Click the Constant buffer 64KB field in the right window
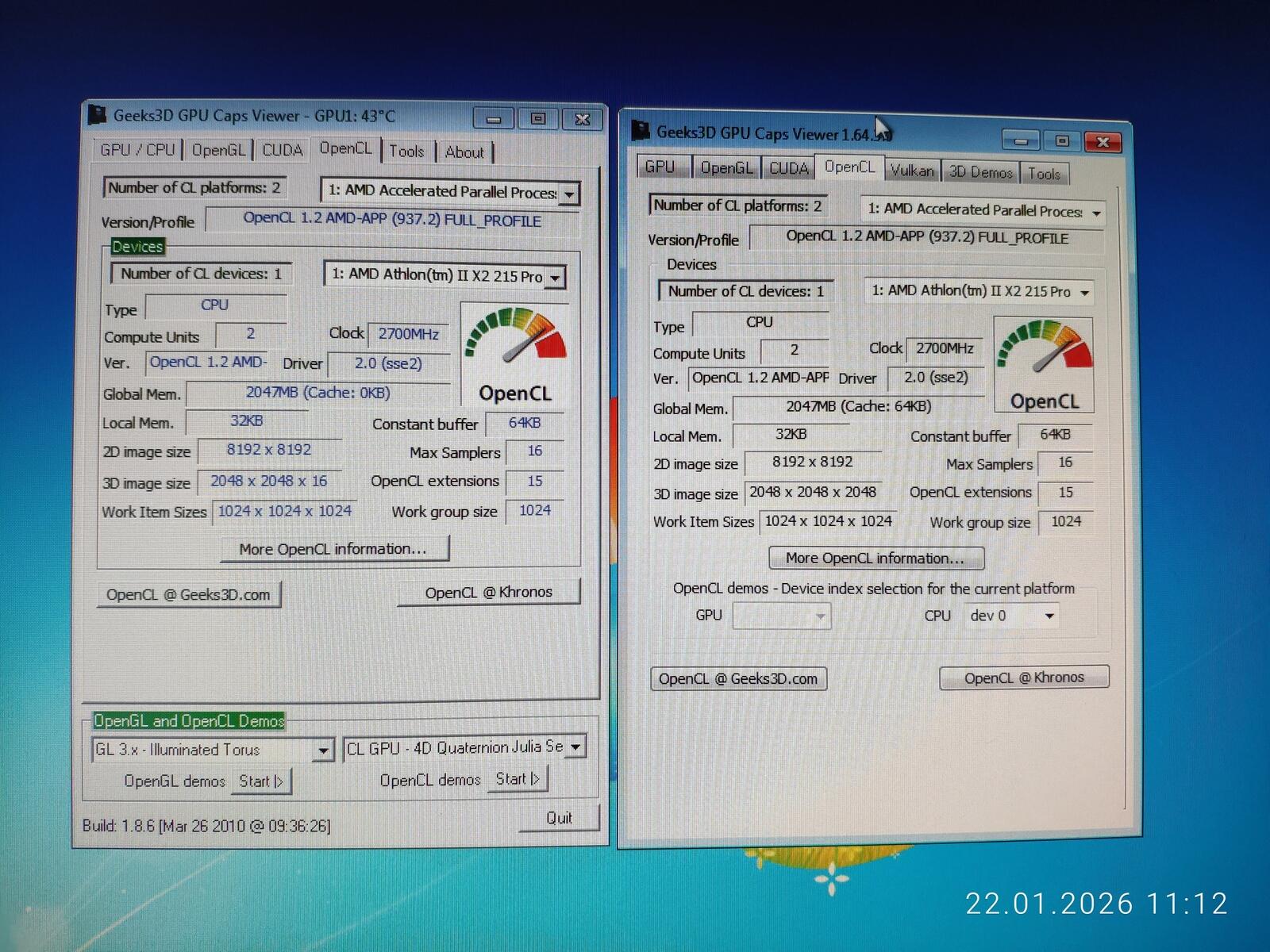1270x952 pixels. 1055,435
